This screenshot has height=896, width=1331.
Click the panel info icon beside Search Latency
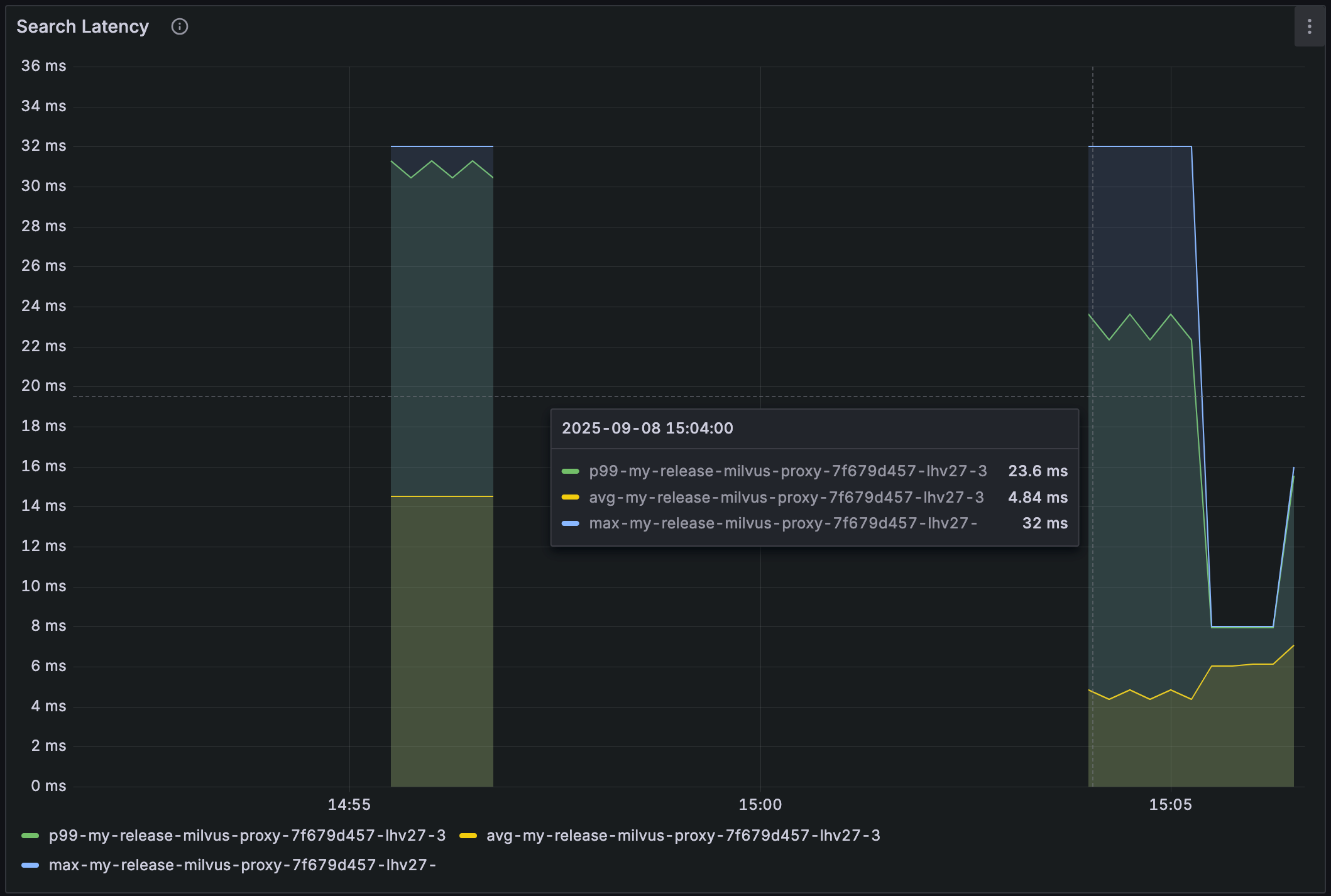[x=180, y=26]
